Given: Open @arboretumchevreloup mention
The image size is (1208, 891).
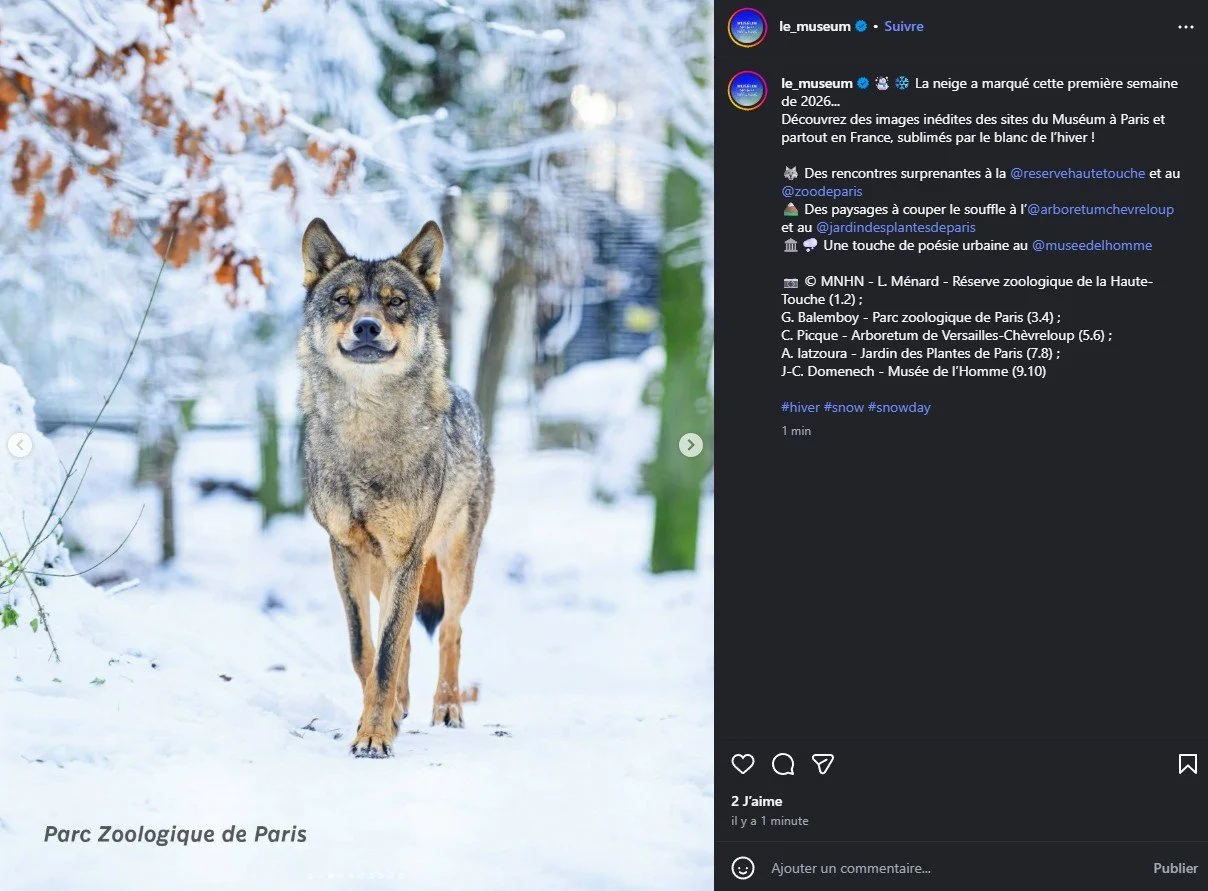Looking at the screenshot, I should click(1101, 209).
